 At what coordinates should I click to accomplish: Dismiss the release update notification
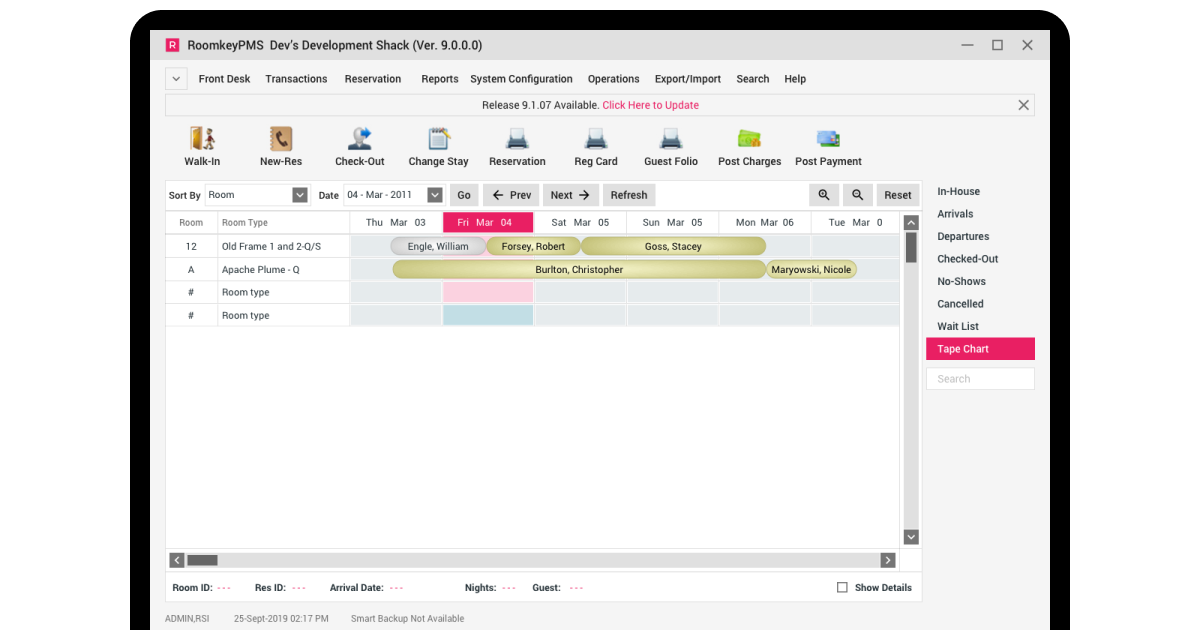pyautogui.click(x=1023, y=105)
